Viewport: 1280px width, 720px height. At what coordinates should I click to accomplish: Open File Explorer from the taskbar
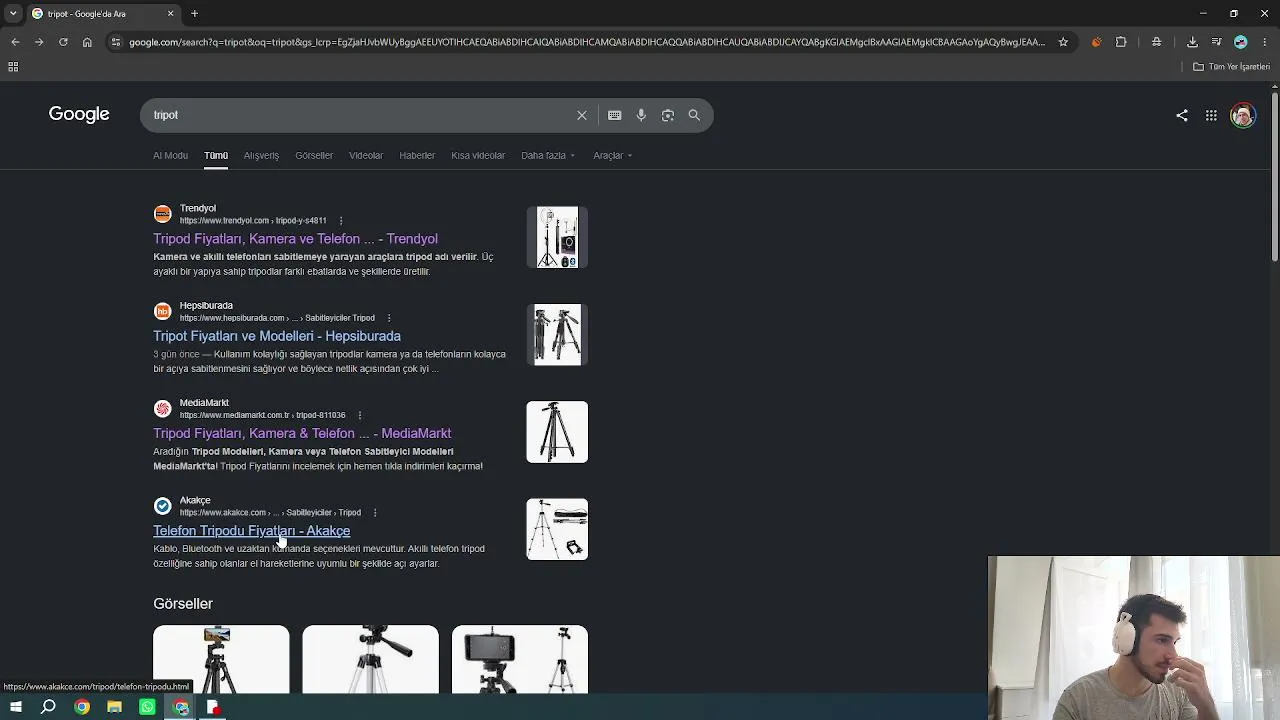click(x=115, y=707)
